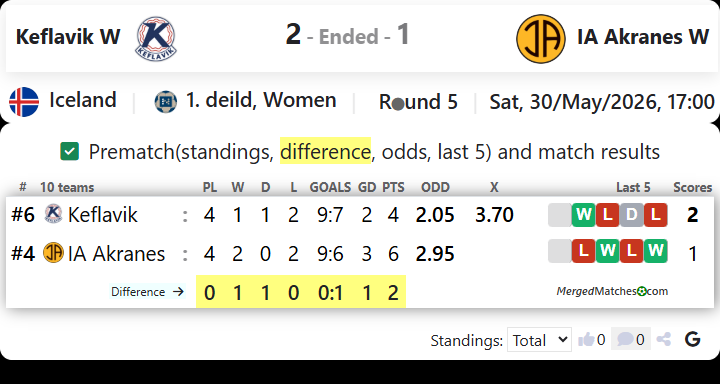Open the Standings Total dropdown
Viewport: 720px width, 384px height.
539,340
